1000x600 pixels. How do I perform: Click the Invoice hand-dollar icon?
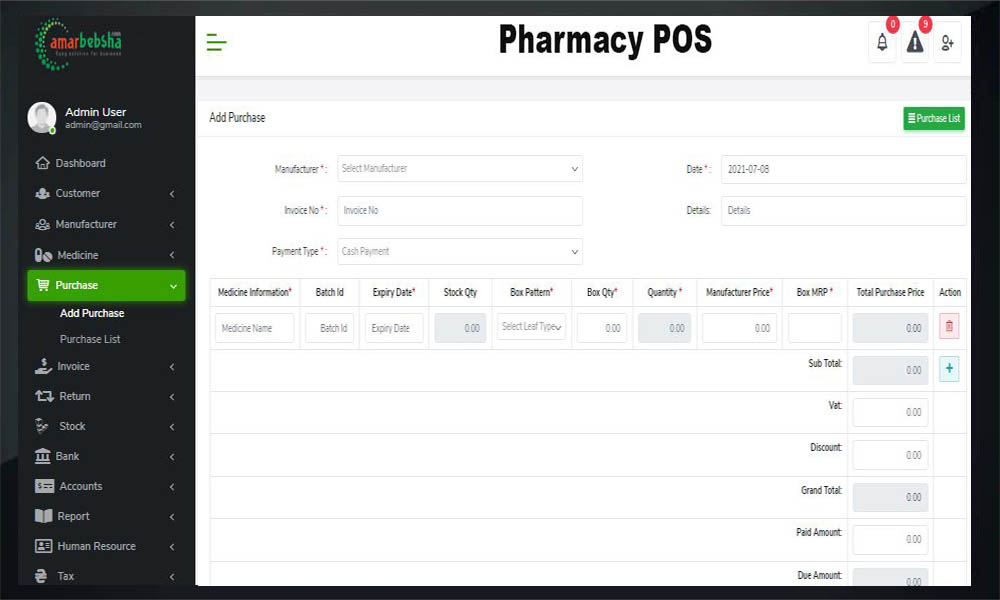(x=43, y=366)
